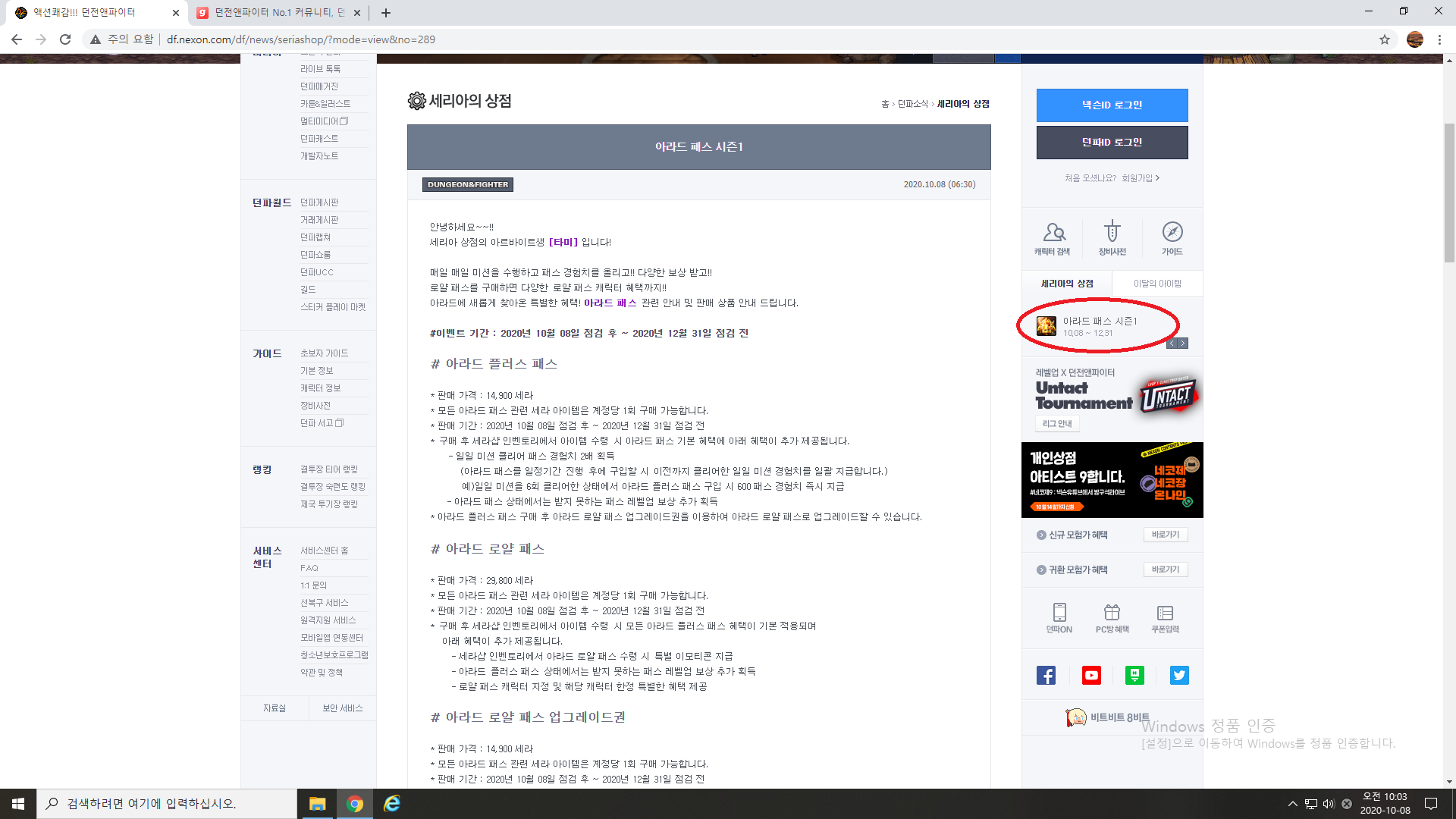Show previous 세리아의 상점 item arrow
Image resolution: width=1456 pixels, height=819 pixels.
click(1172, 344)
